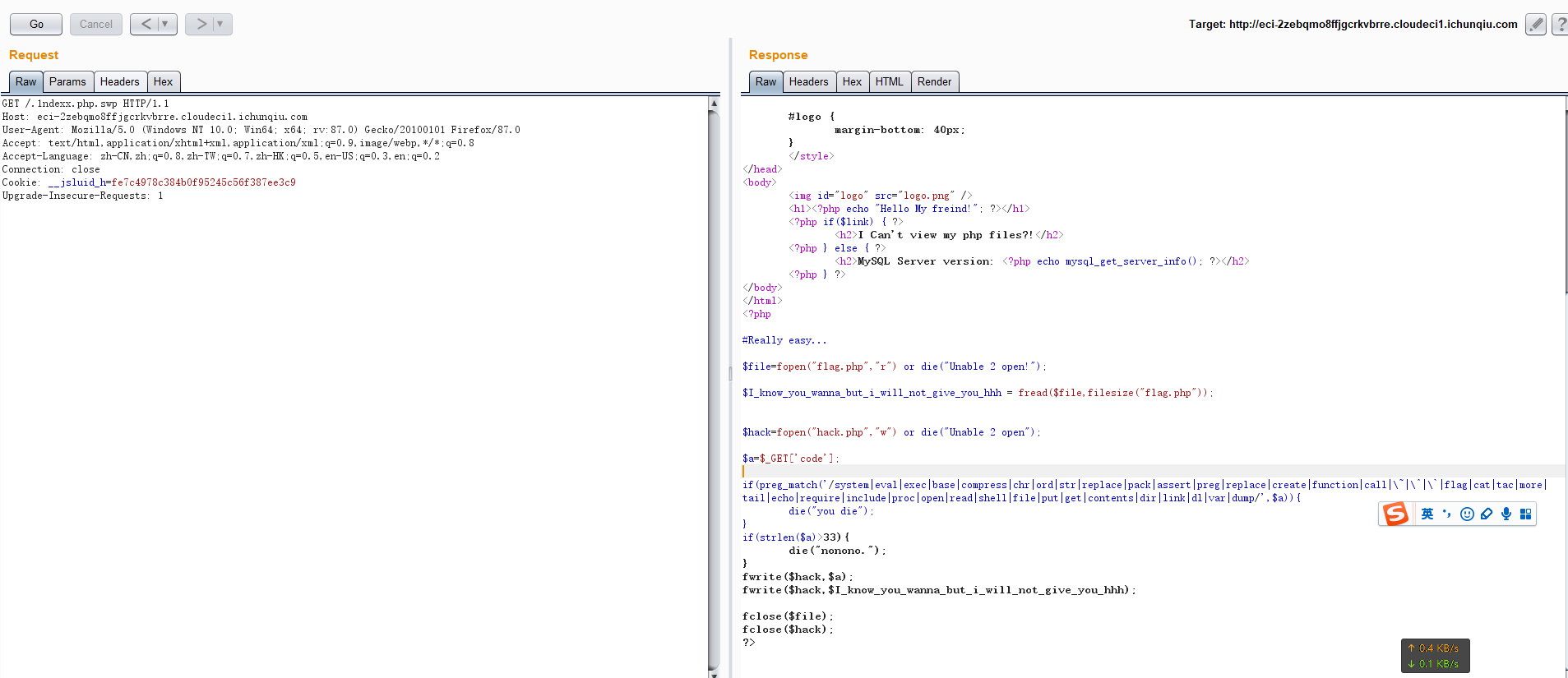Click the Accept: text/html header line

click(x=238, y=143)
